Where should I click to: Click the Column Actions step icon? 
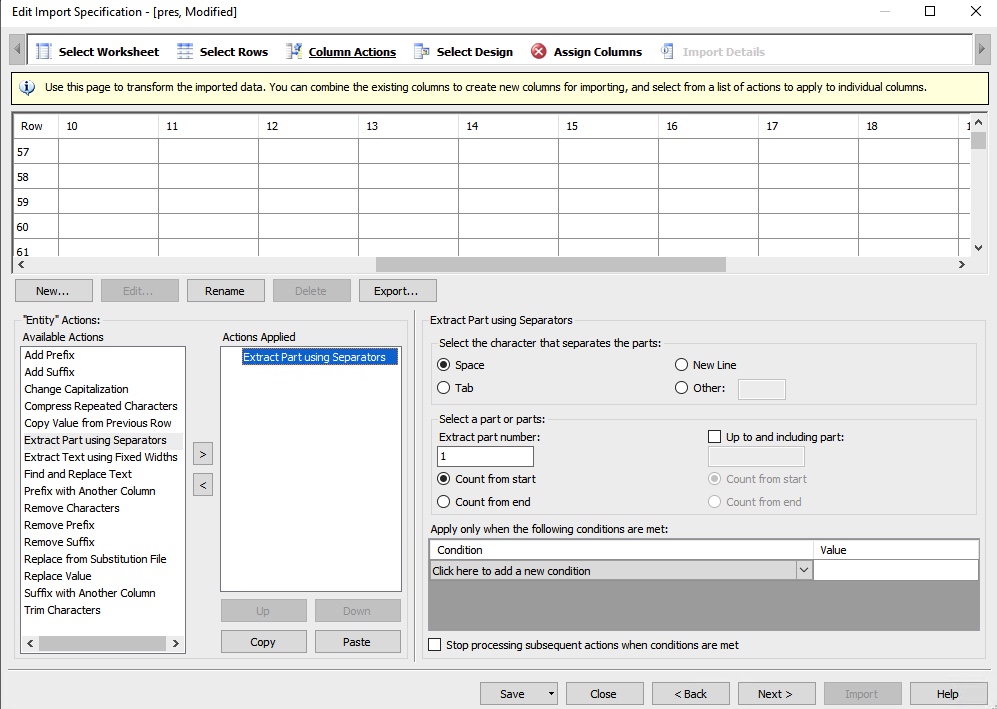[293, 50]
